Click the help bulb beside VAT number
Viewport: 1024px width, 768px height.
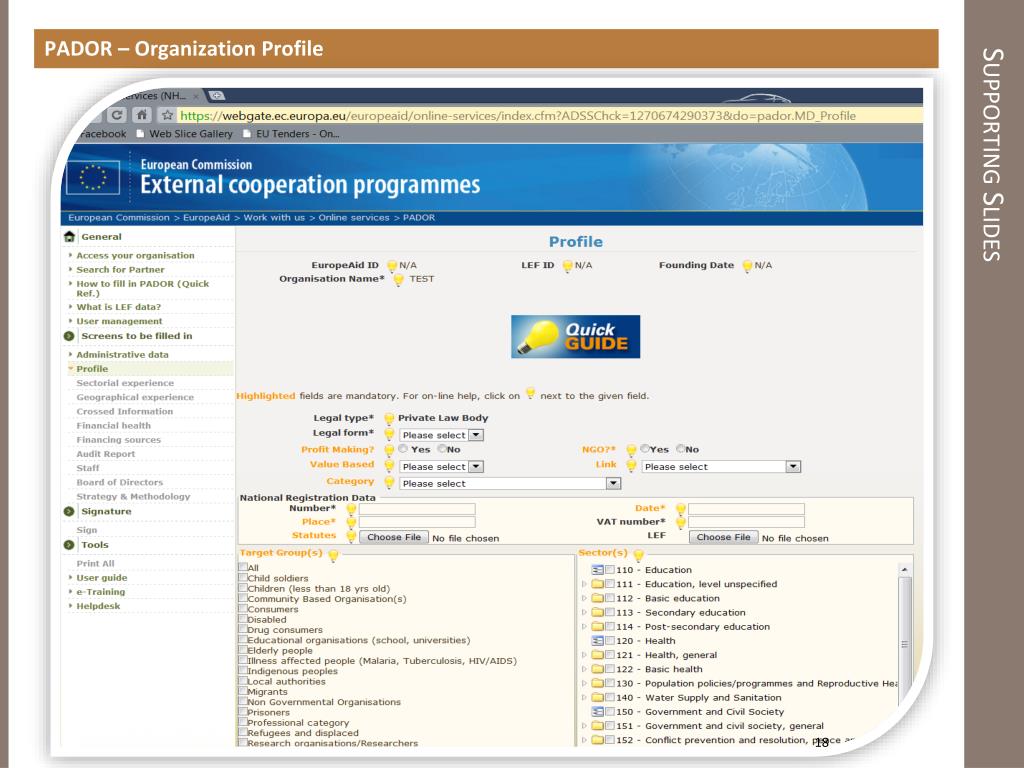point(680,522)
